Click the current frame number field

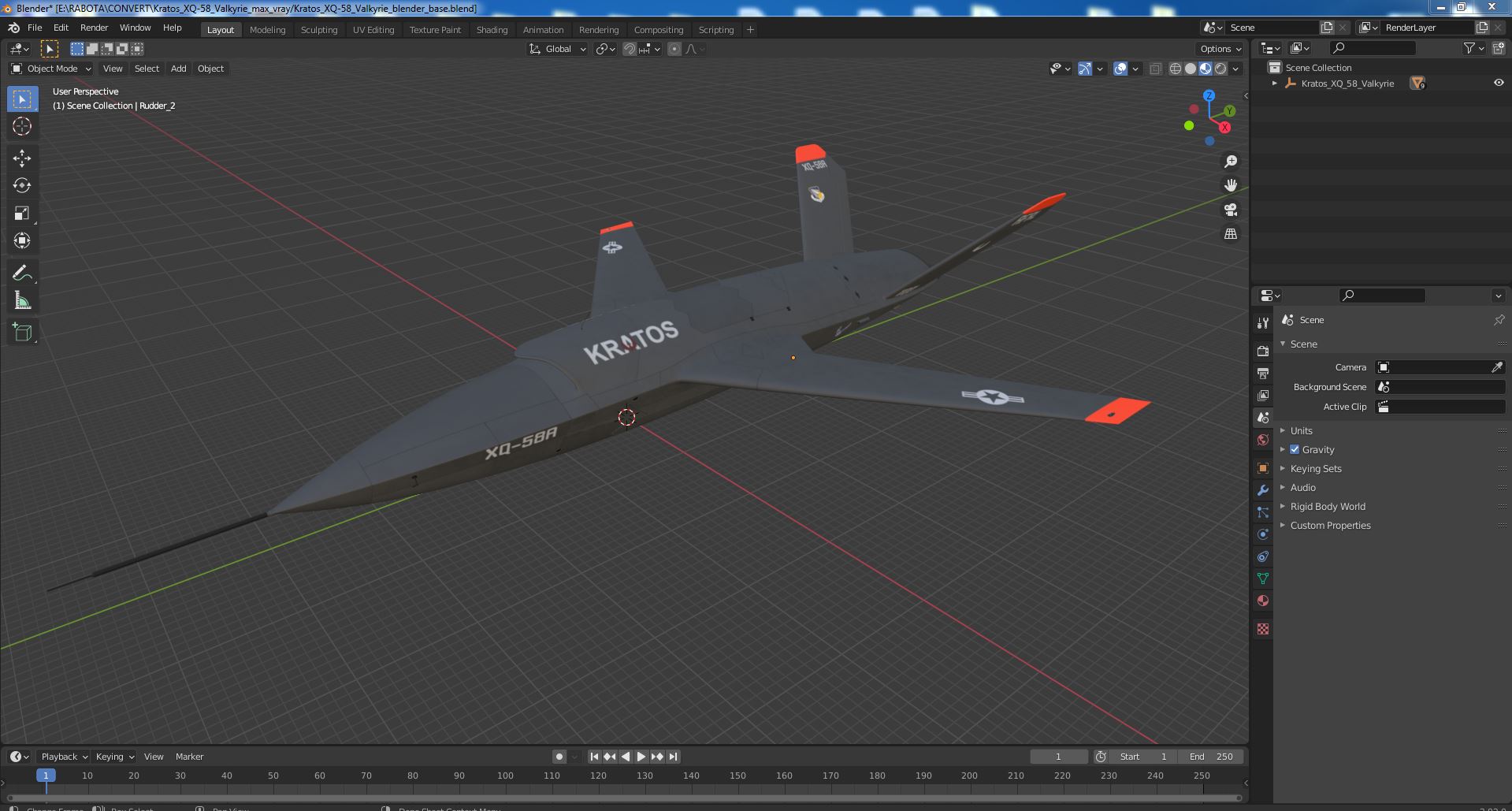[x=1058, y=757]
